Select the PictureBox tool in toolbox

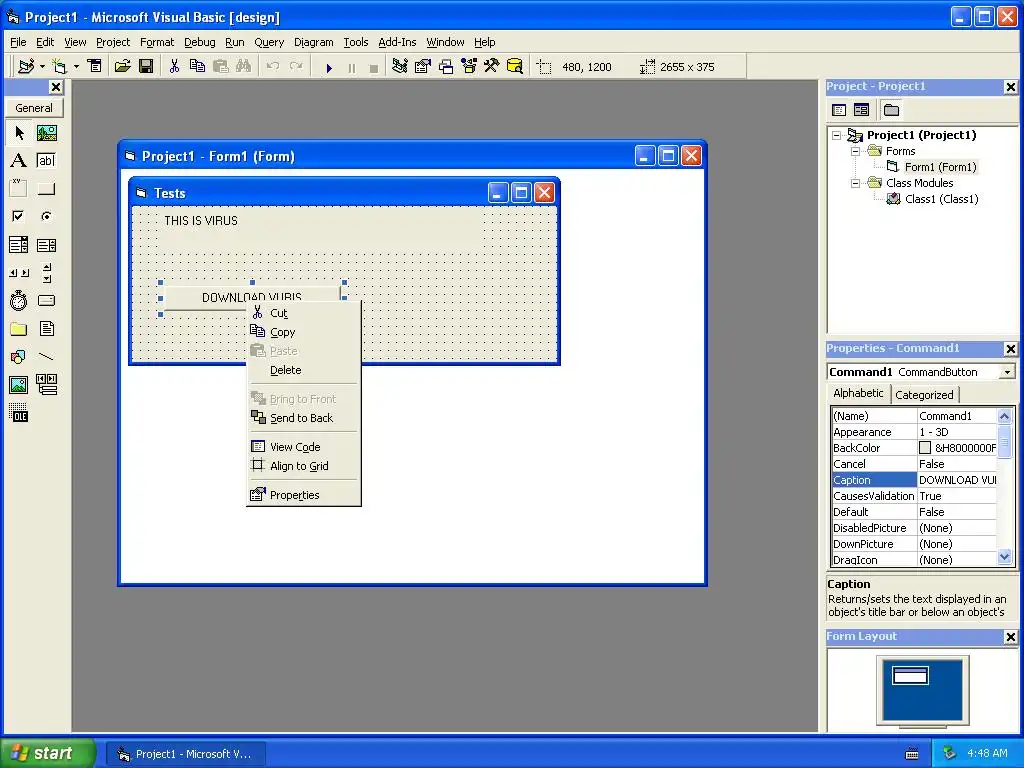click(46, 133)
